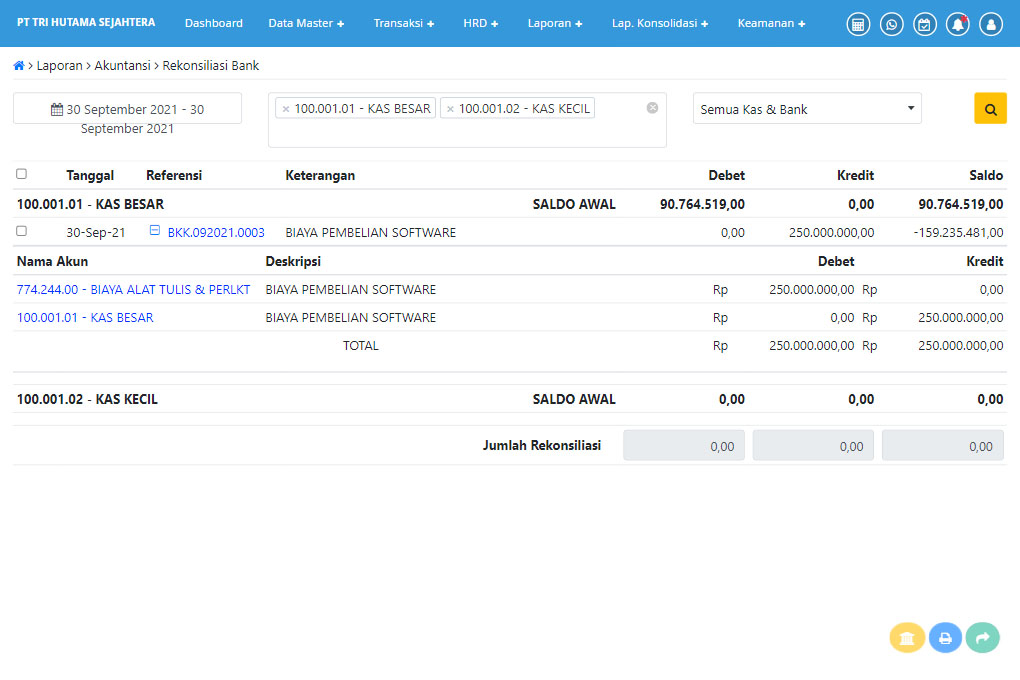Viewport: 1020px width, 680px height.
Task: Click the saldo value -159.235.481,00
Action: coord(958,233)
